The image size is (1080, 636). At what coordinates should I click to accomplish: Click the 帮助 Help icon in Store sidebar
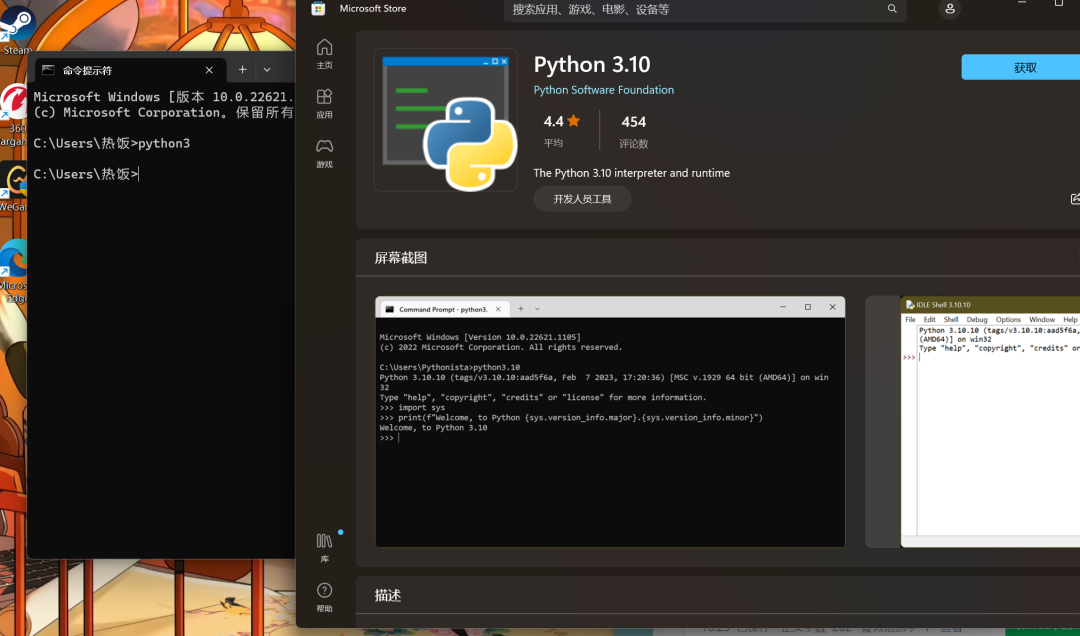pos(324,595)
